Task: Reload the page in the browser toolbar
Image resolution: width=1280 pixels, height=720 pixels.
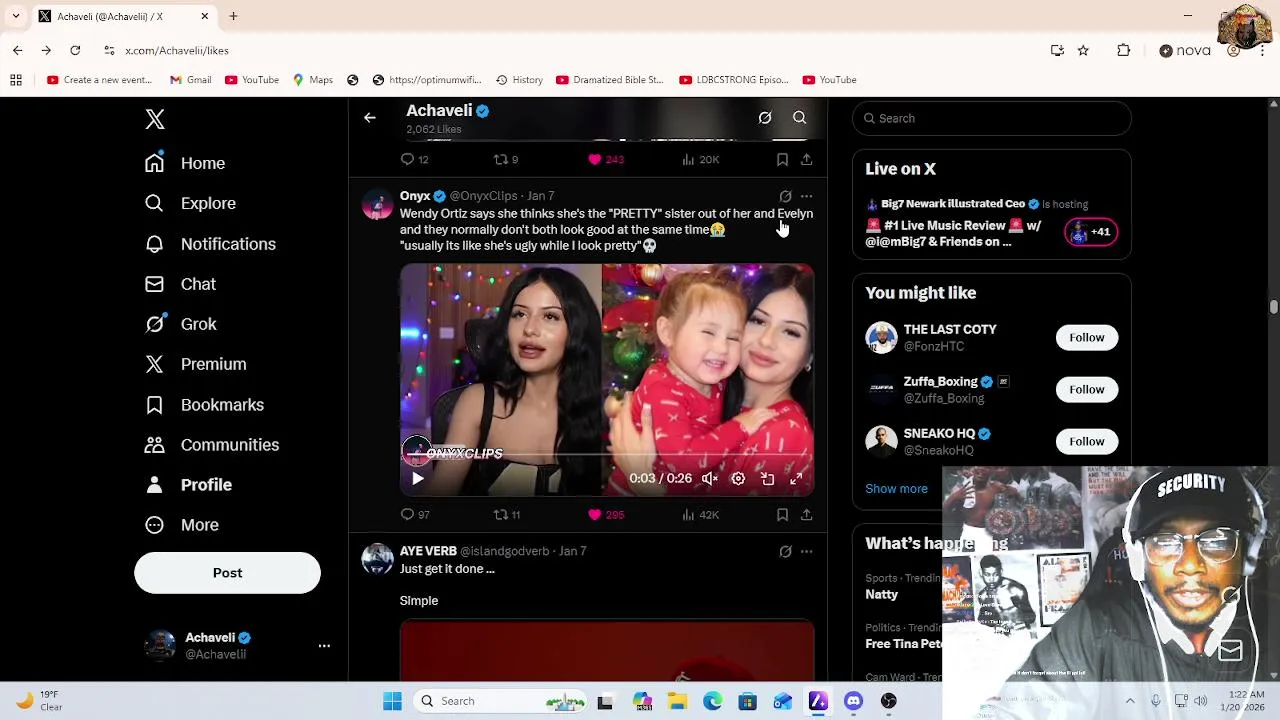Action: tap(75, 50)
